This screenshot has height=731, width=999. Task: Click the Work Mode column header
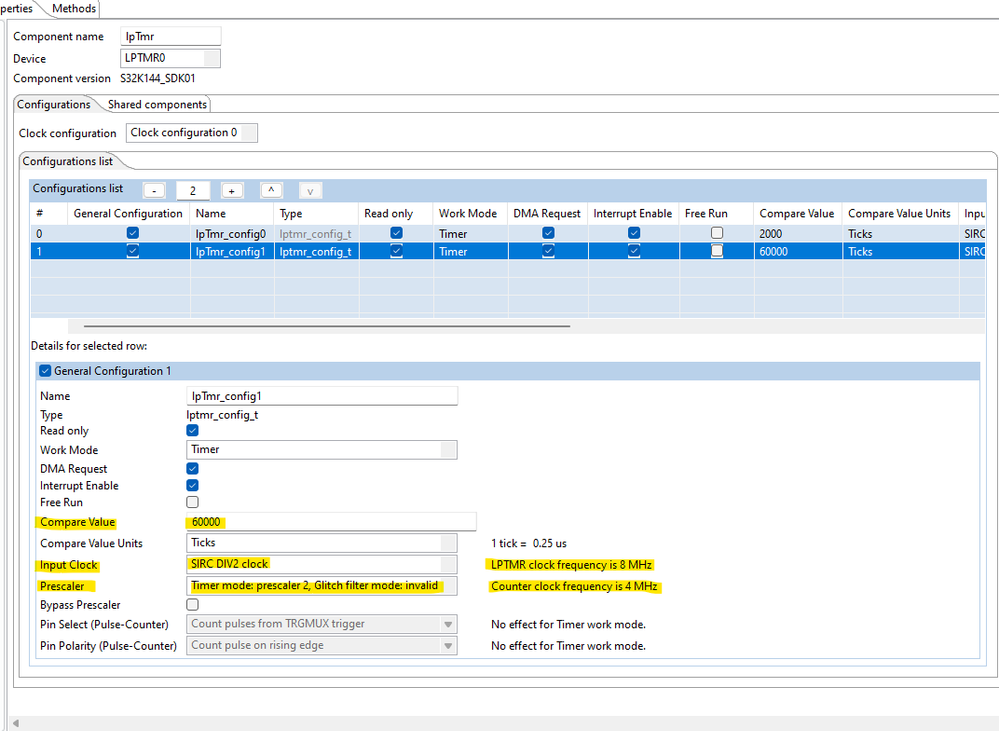click(470, 214)
